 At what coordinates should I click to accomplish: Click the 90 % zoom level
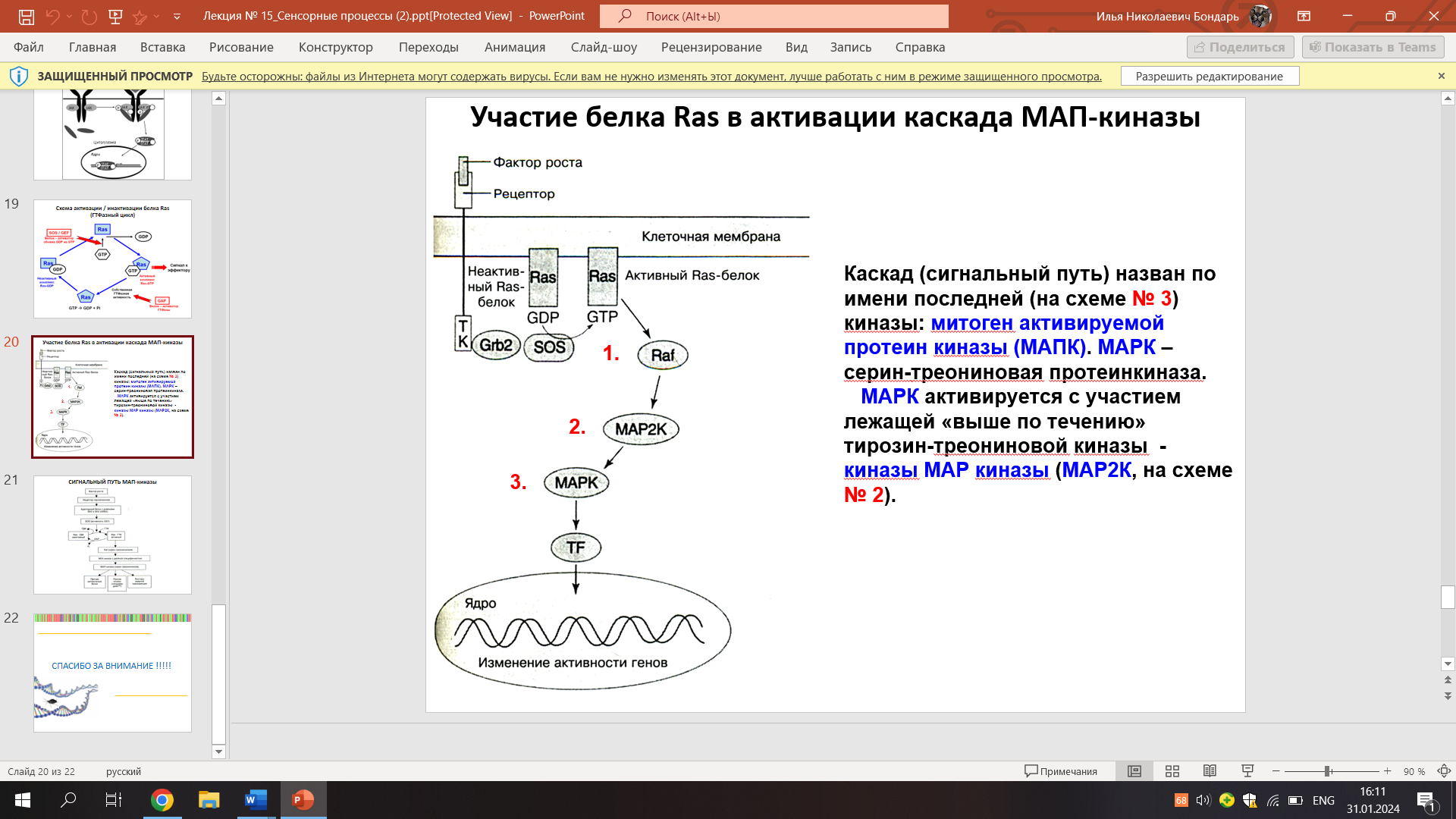coord(1414,771)
